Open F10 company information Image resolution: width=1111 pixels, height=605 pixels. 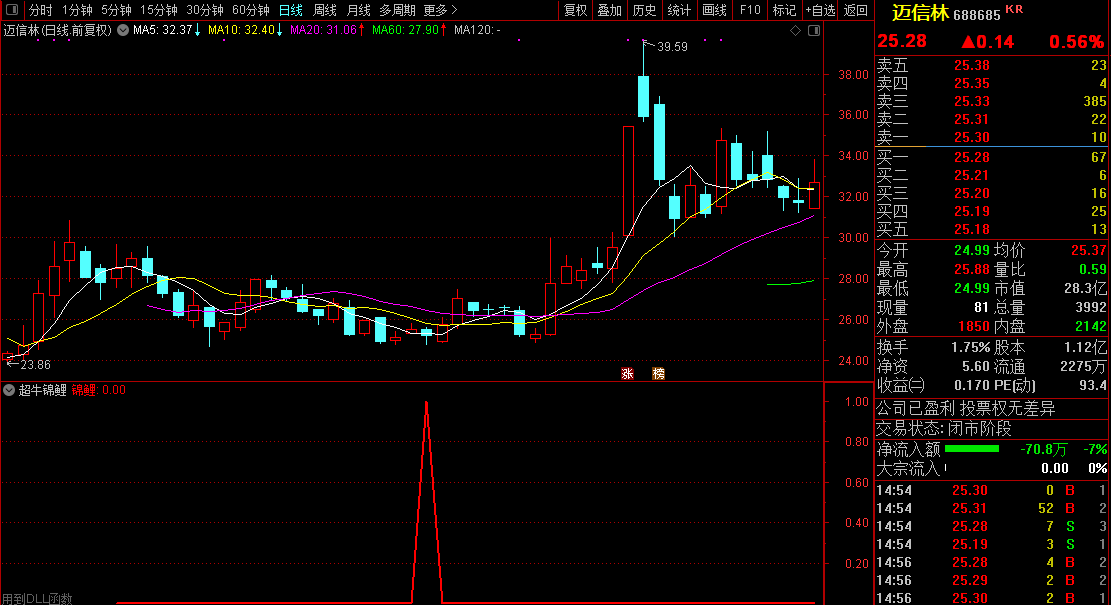[x=749, y=10]
